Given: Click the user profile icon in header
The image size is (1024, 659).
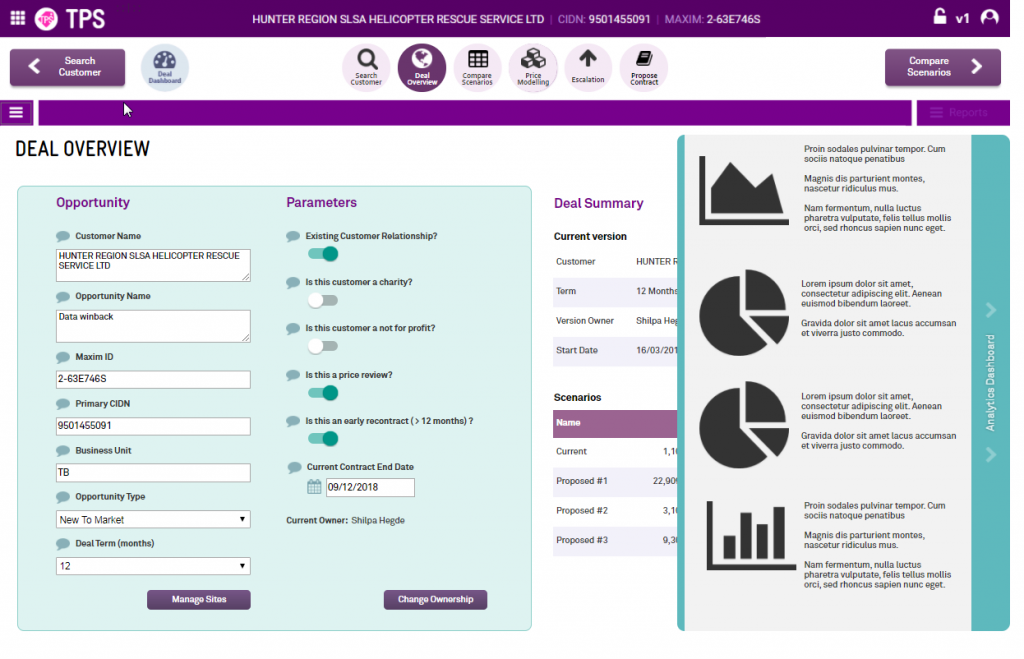Looking at the screenshot, I should (x=990, y=17).
